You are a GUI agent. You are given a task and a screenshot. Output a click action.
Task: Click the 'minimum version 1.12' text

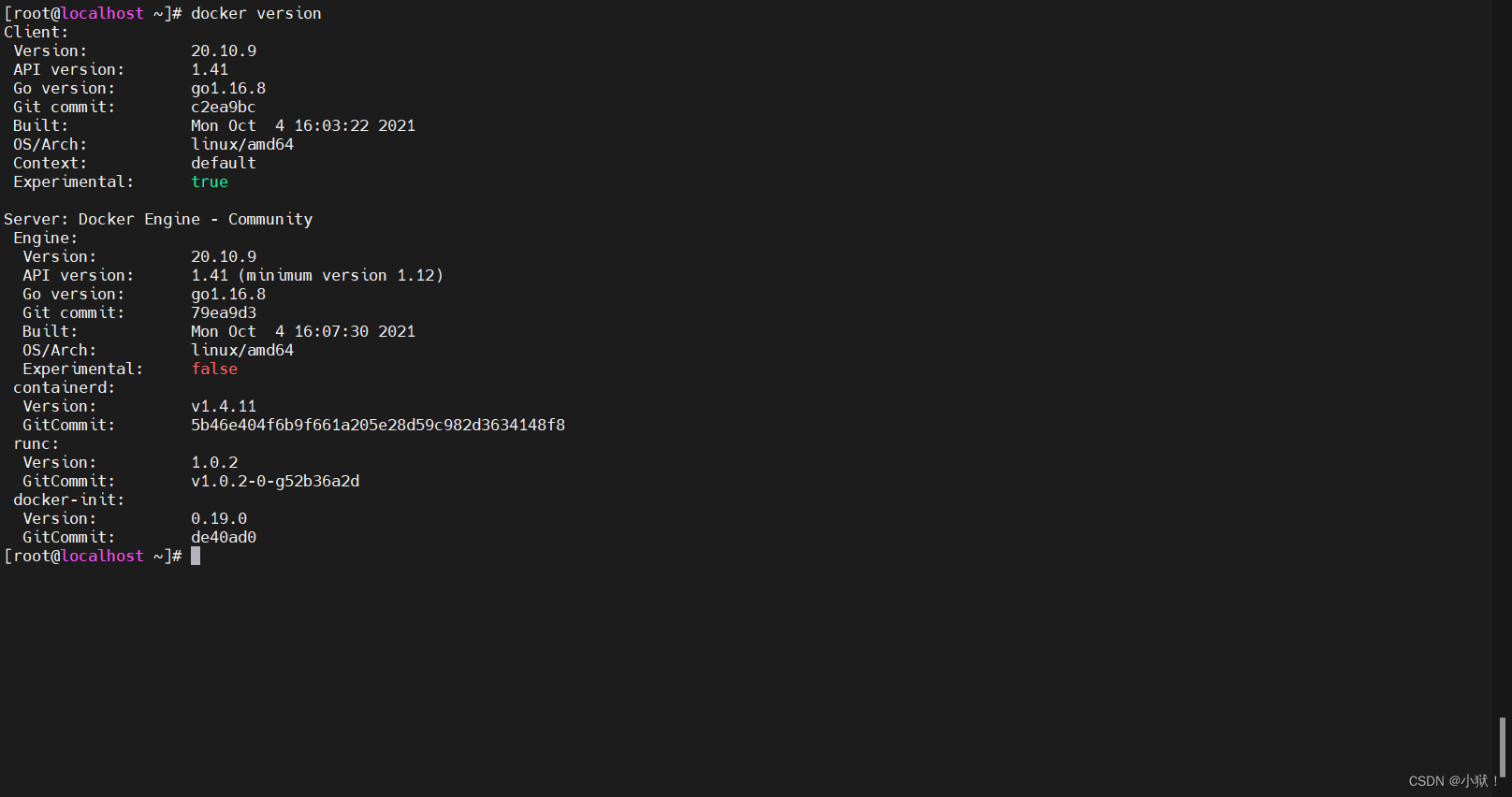tap(342, 275)
